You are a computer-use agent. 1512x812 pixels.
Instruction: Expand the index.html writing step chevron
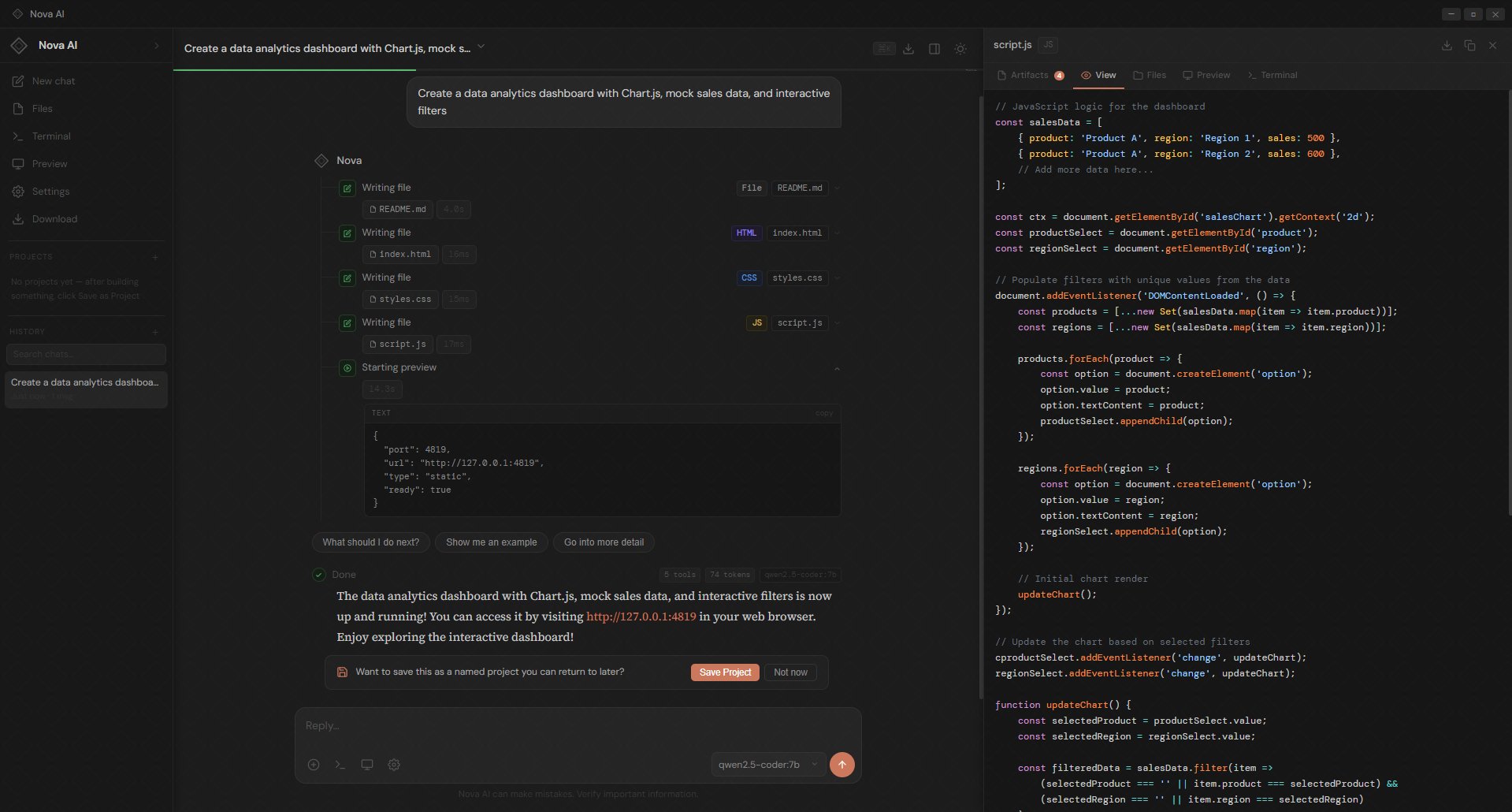pyautogui.click(x=837, y=233)
